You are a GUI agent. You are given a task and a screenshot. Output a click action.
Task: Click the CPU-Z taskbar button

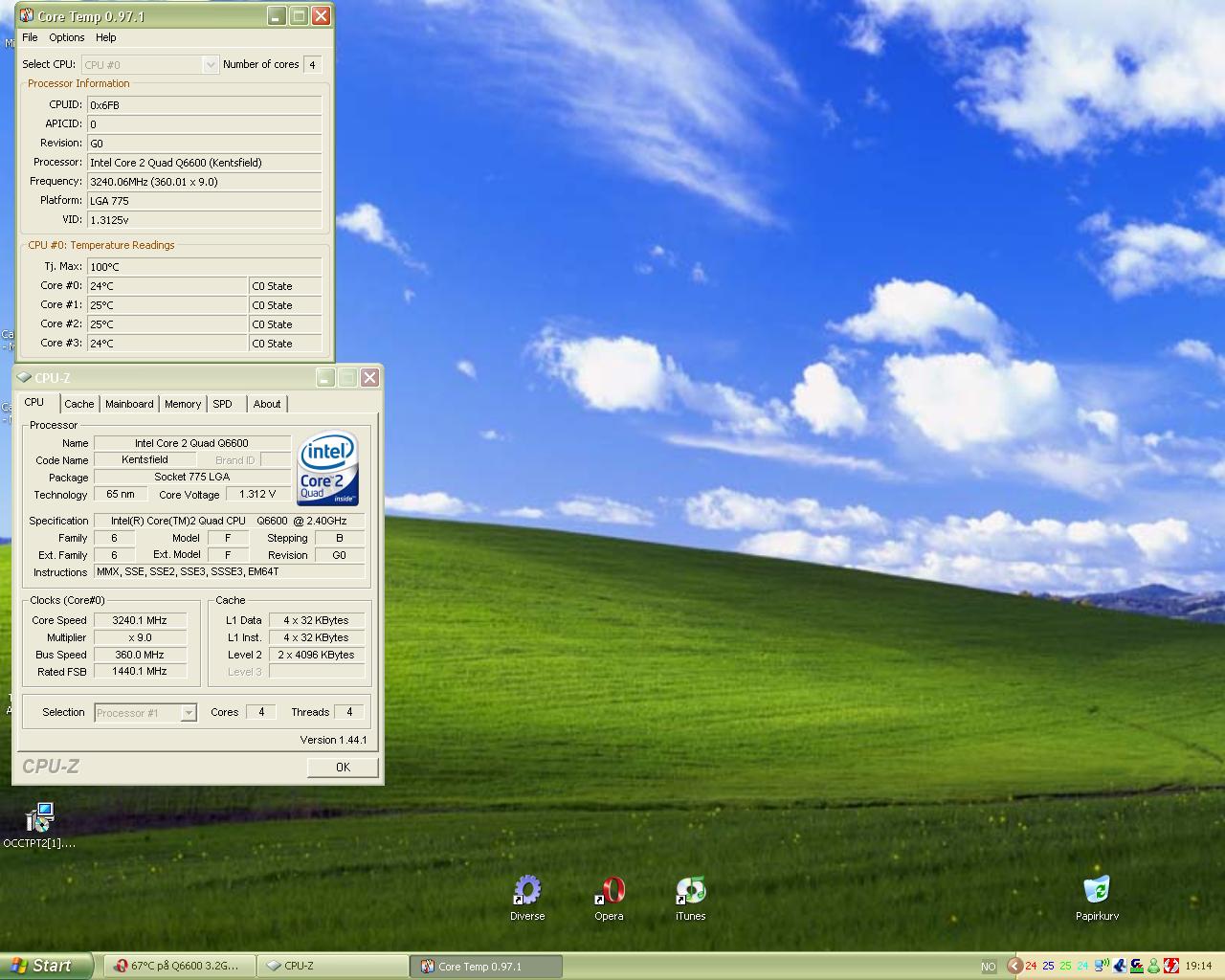[x=333, y=966]
